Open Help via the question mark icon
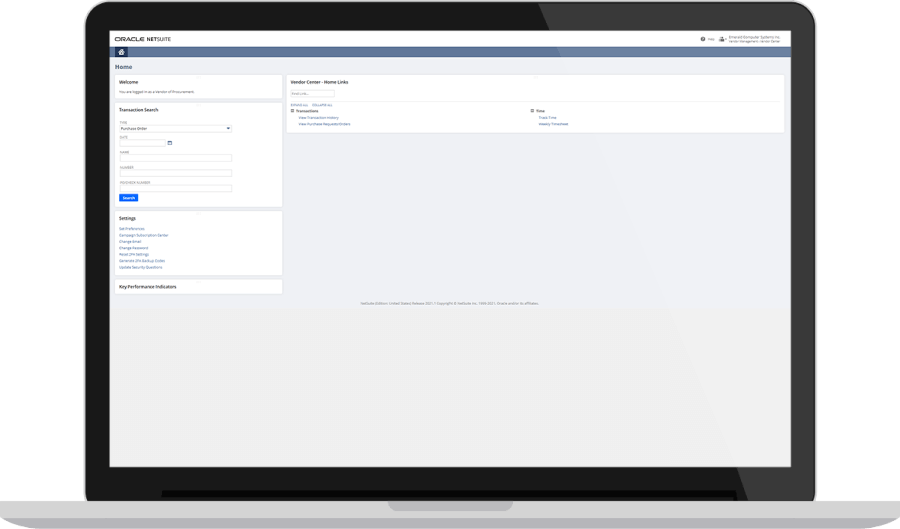The width and height of the screenshot is (900, 529). pos(703,39)
